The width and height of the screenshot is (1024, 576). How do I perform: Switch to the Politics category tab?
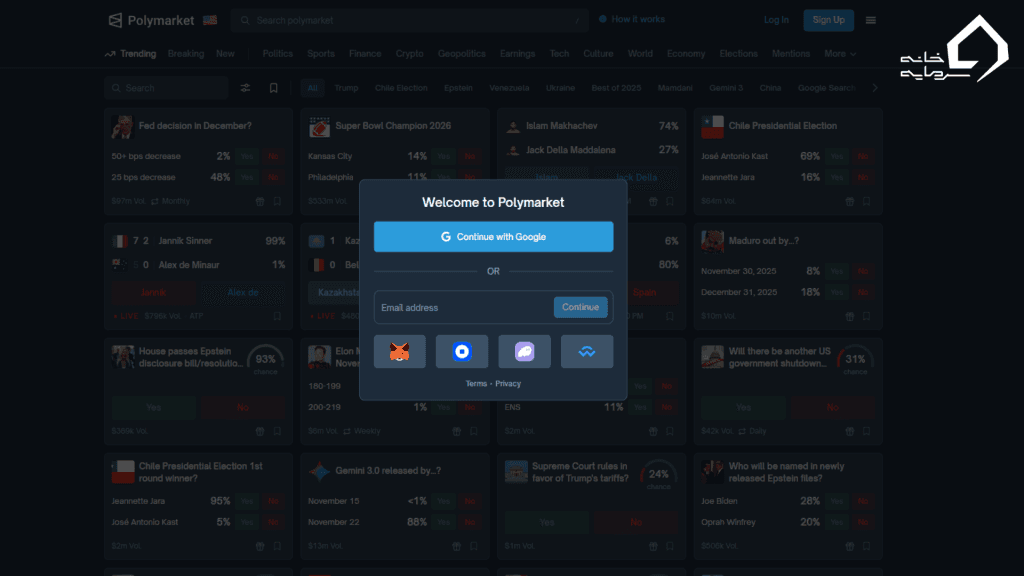pos(278,54)
